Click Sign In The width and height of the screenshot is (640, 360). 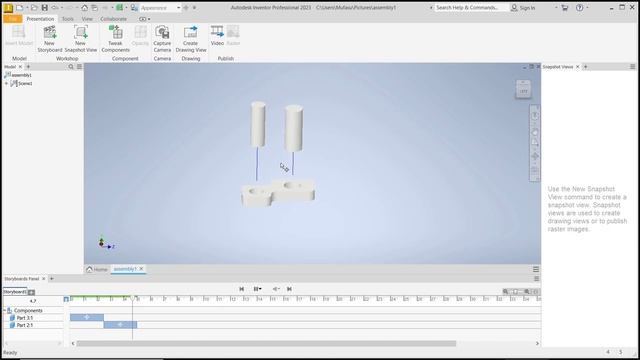(523, 8)
